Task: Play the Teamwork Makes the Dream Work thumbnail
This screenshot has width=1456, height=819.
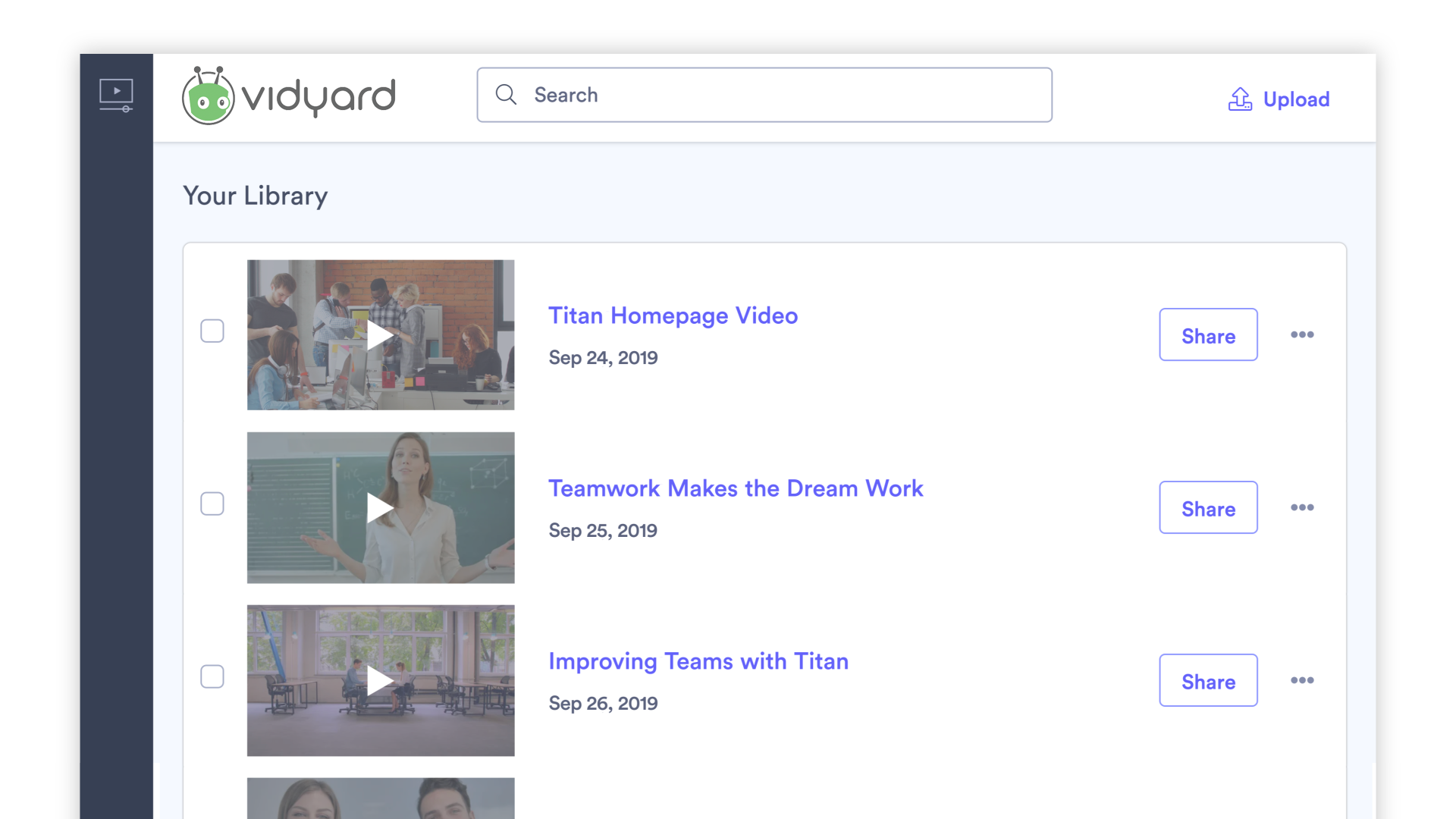Action: (x=381, y=508)
